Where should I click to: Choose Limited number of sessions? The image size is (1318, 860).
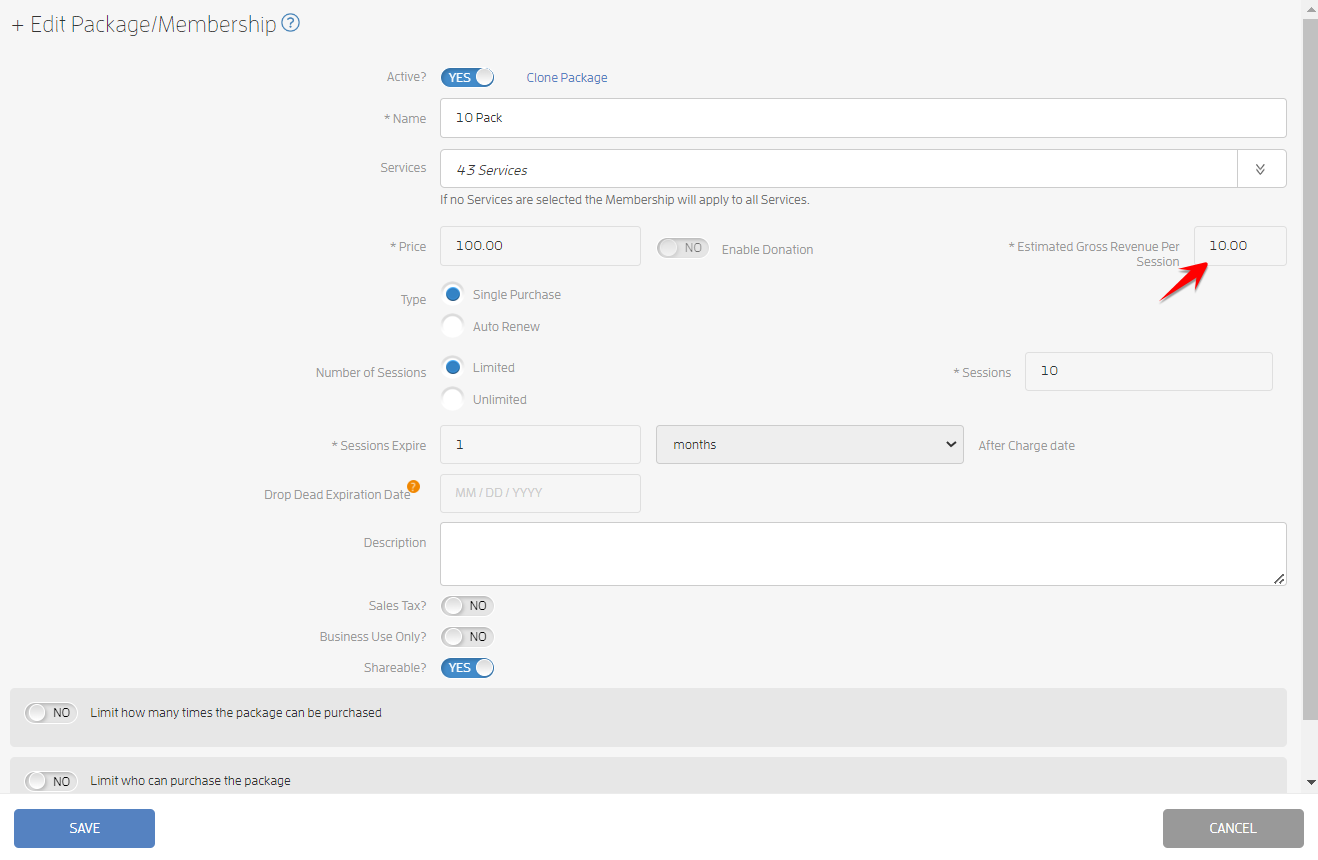[453, 367]
